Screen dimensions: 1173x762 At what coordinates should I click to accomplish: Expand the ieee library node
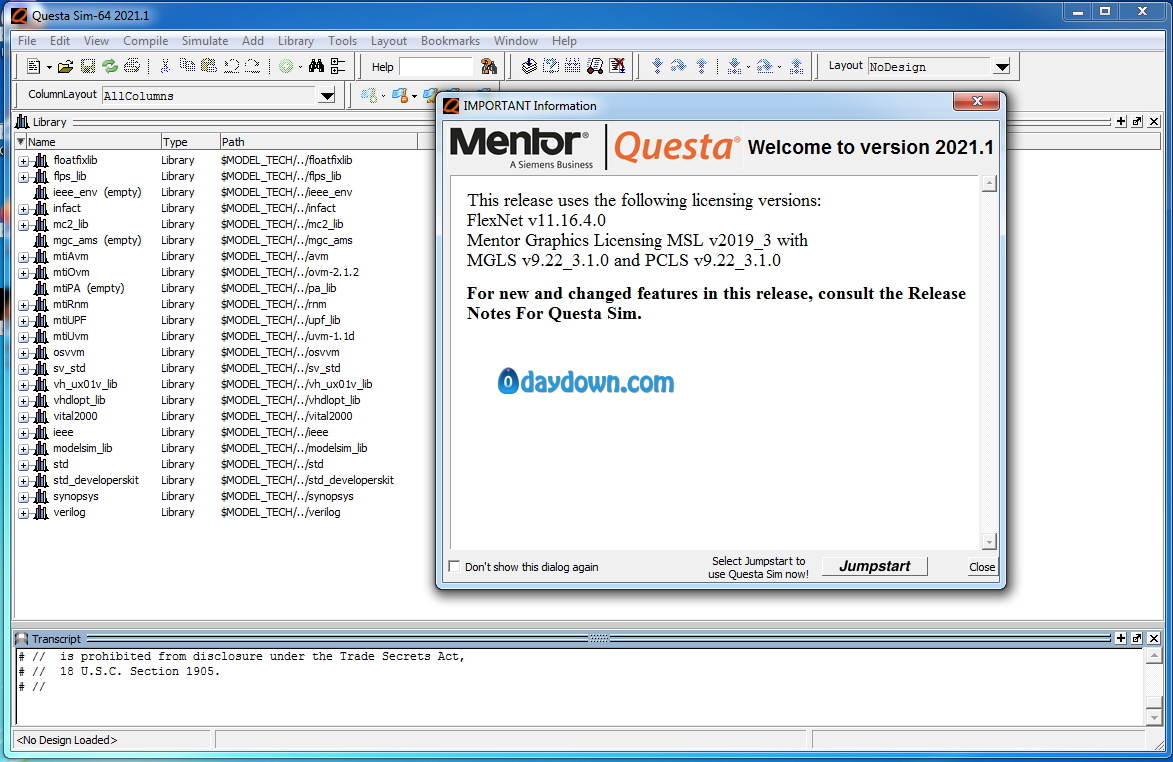pos(24,433)
